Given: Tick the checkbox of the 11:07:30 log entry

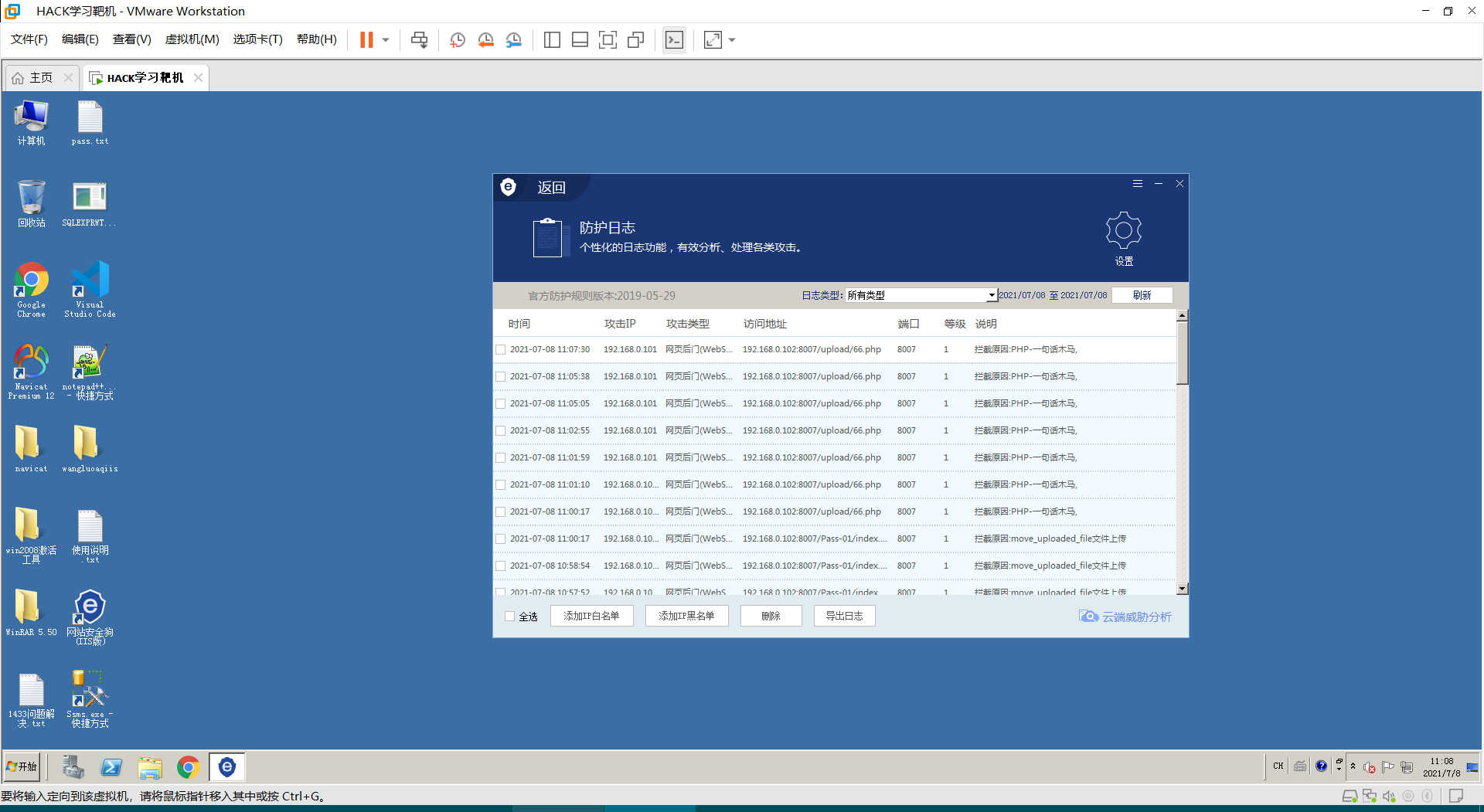Looking at the screenshot, I should (x=500, y=349).
